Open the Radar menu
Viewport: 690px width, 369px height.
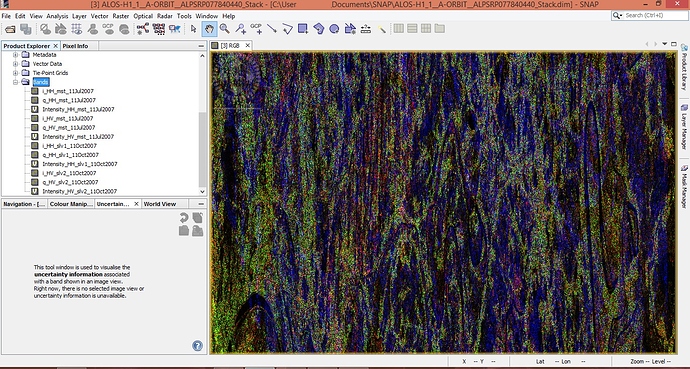pyautogui.click(x=165, y=16)
